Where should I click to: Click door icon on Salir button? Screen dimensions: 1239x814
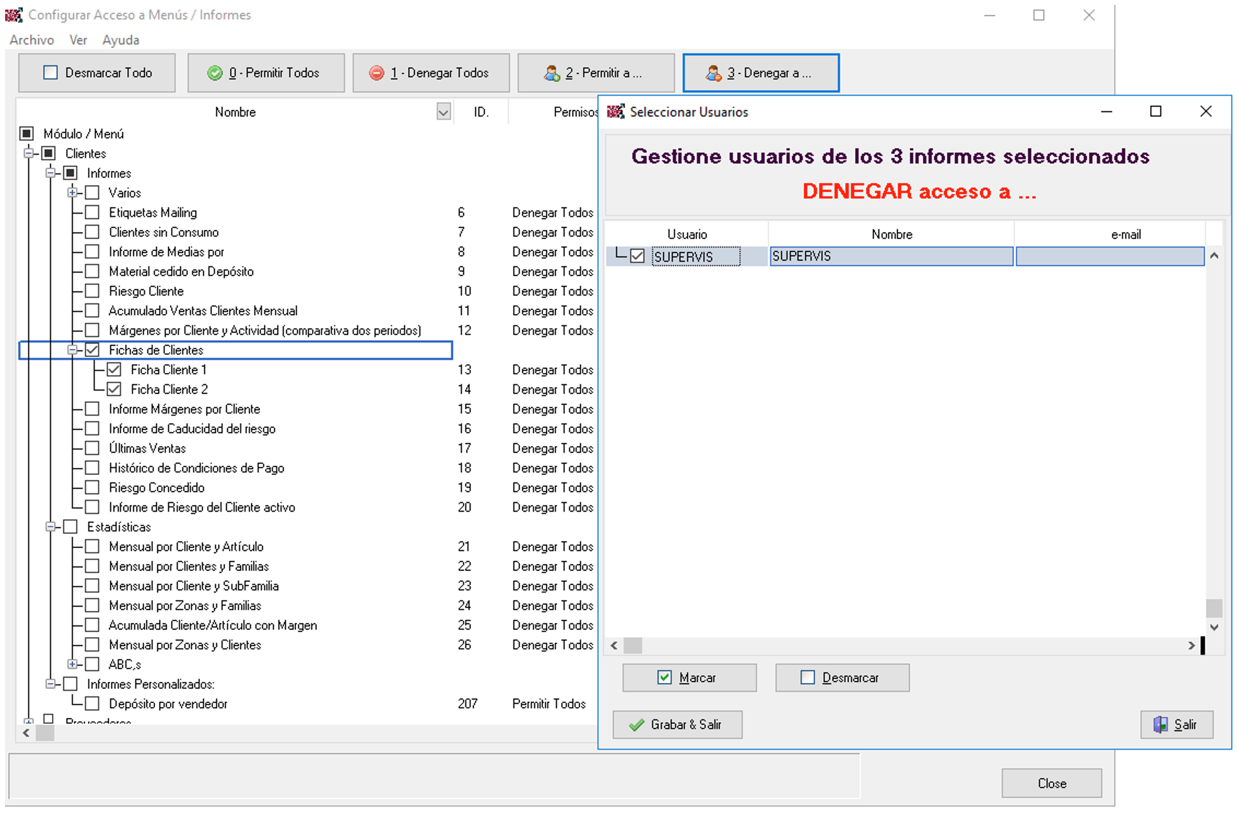[x=1160, y=725]
